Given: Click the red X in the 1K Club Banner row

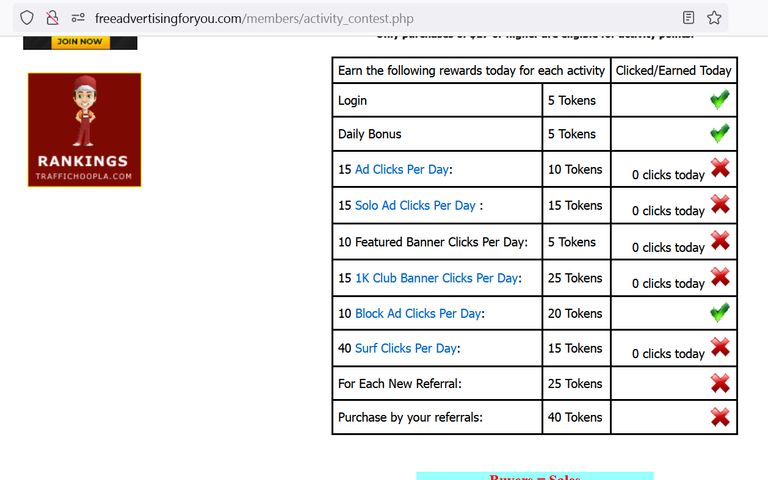Looking at the screenshot, I should [x=720, y=277].
